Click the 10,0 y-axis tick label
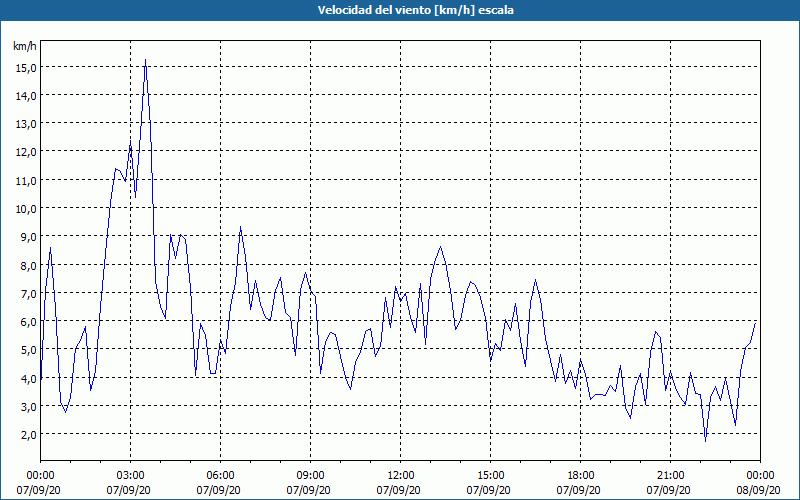This screenshot has height=500, width=800. coord(26,208)
